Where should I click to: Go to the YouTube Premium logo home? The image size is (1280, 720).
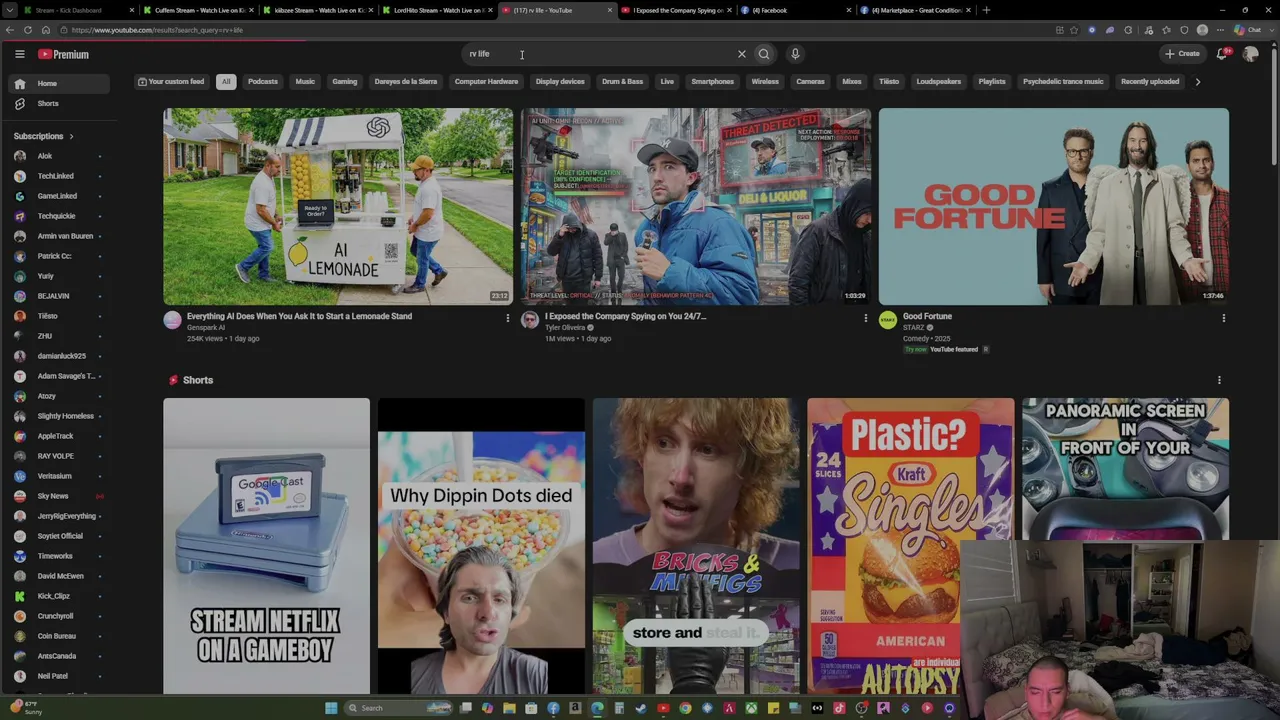[x=64, y=54]
